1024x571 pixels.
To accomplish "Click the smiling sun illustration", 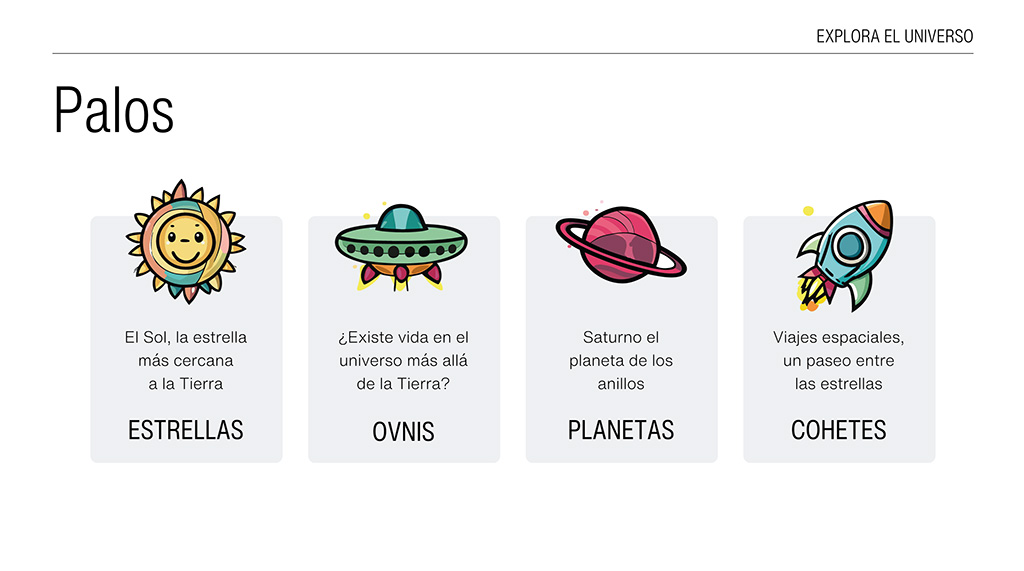I will click(185, 241).
